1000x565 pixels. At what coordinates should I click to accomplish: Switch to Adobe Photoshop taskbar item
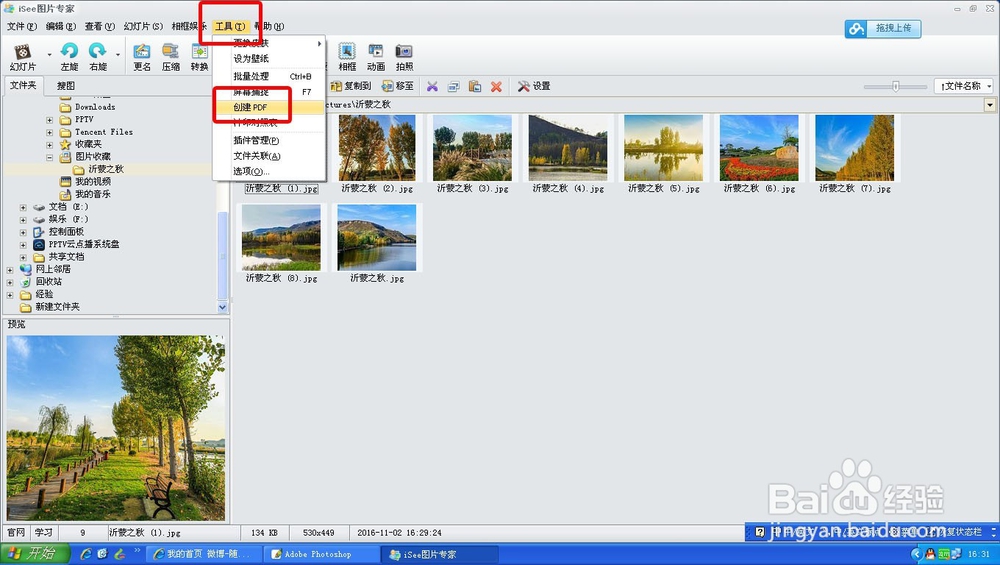point(323,554)
